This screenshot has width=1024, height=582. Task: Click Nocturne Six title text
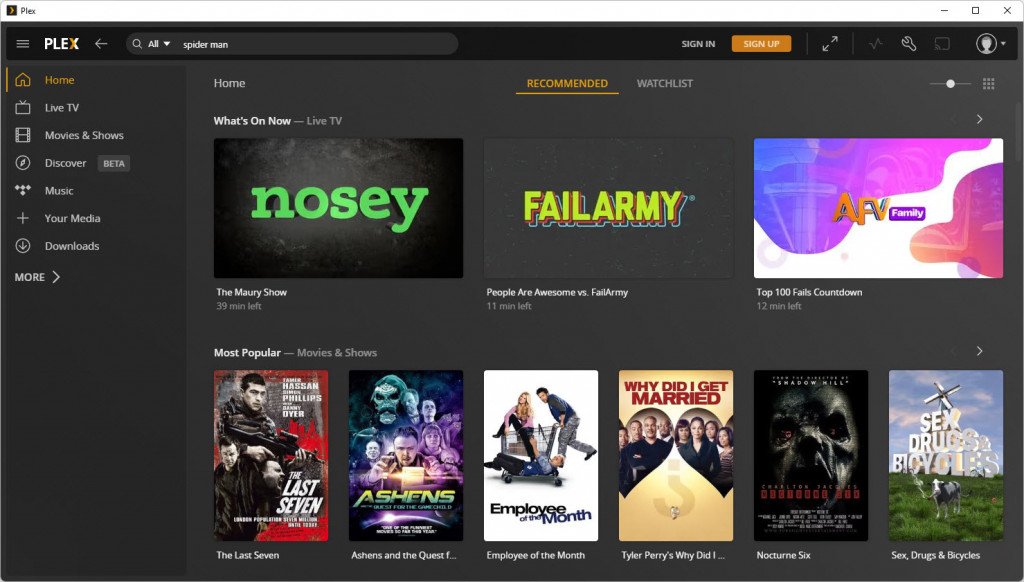tap(783, 555)
